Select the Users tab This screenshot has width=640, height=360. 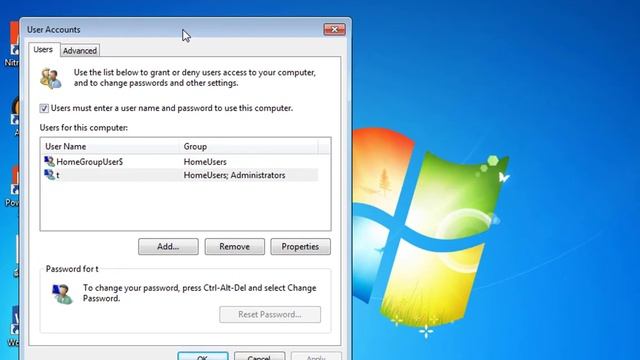click(43, 49)
